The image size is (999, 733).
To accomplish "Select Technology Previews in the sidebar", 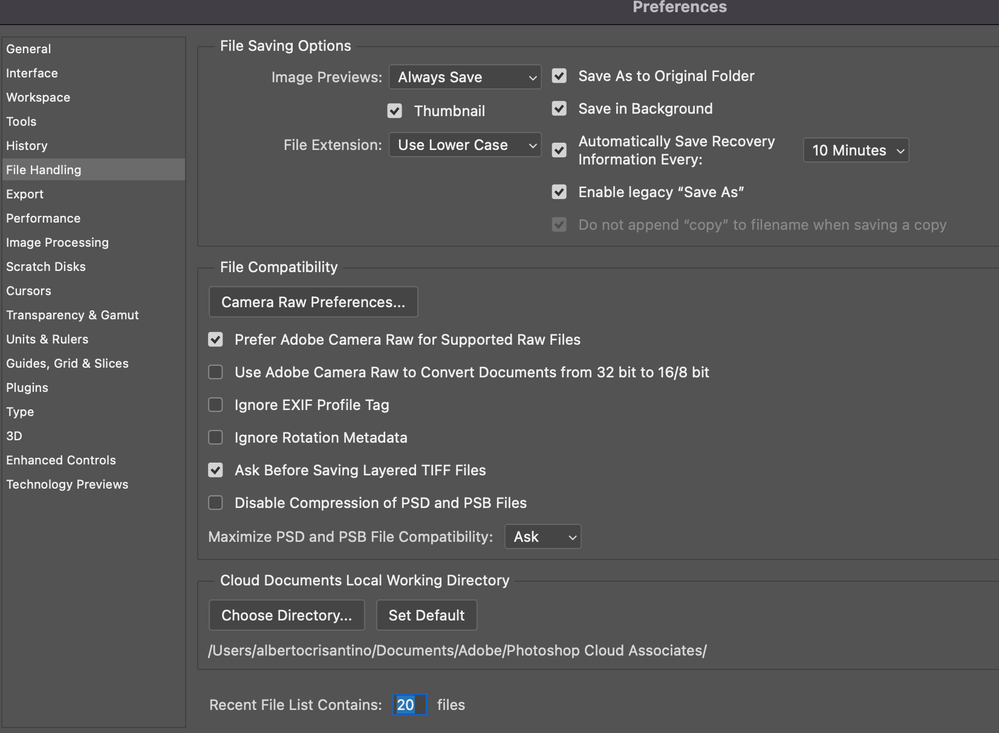I will tap(67, 484).
